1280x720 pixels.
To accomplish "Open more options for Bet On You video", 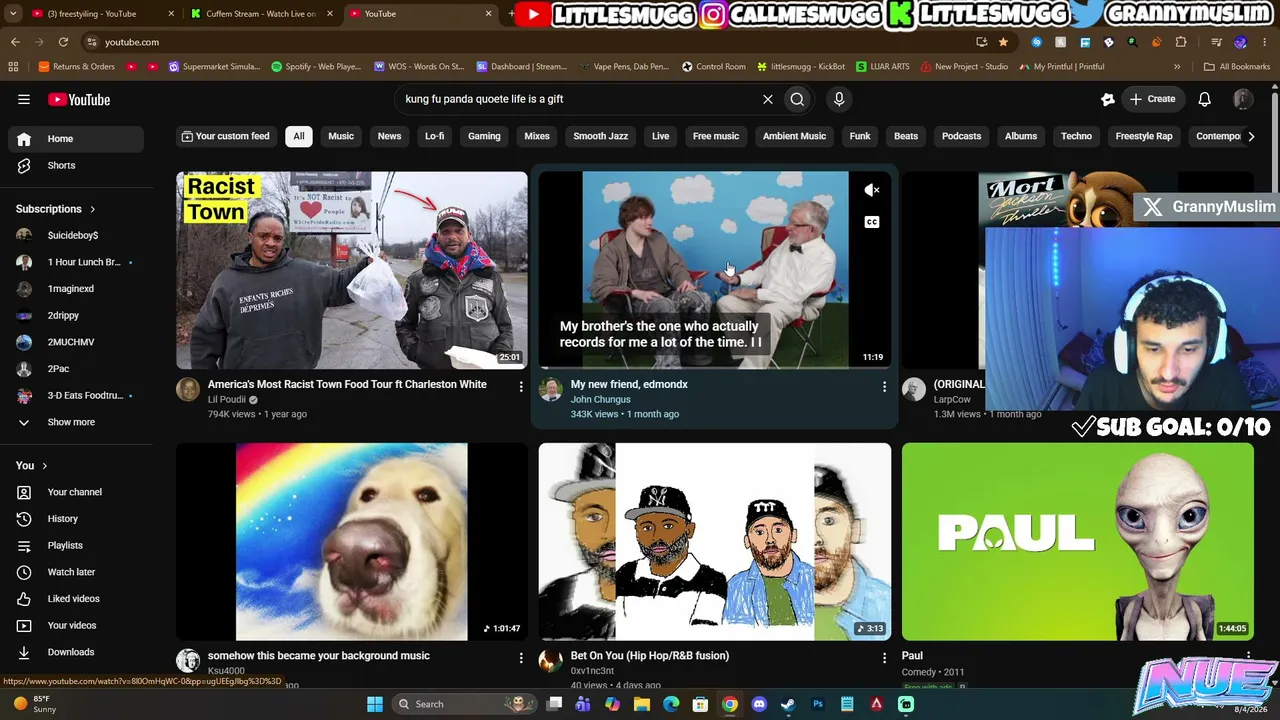I will [884, 658].
